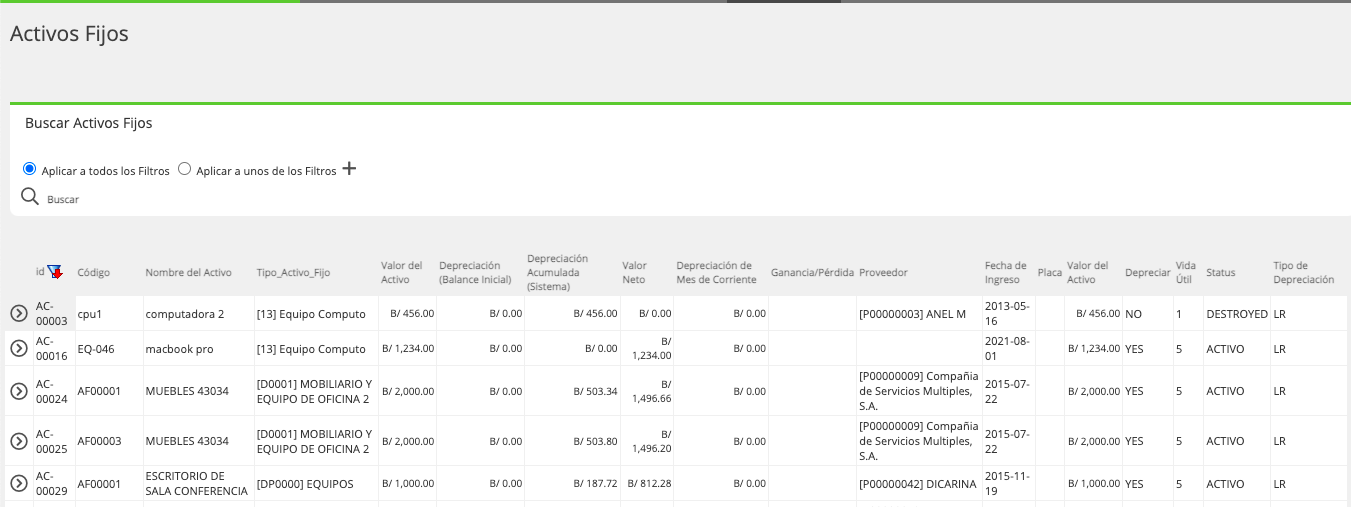
Task: Click the date cell 2015-11-19
Action: click(1006, 483)
